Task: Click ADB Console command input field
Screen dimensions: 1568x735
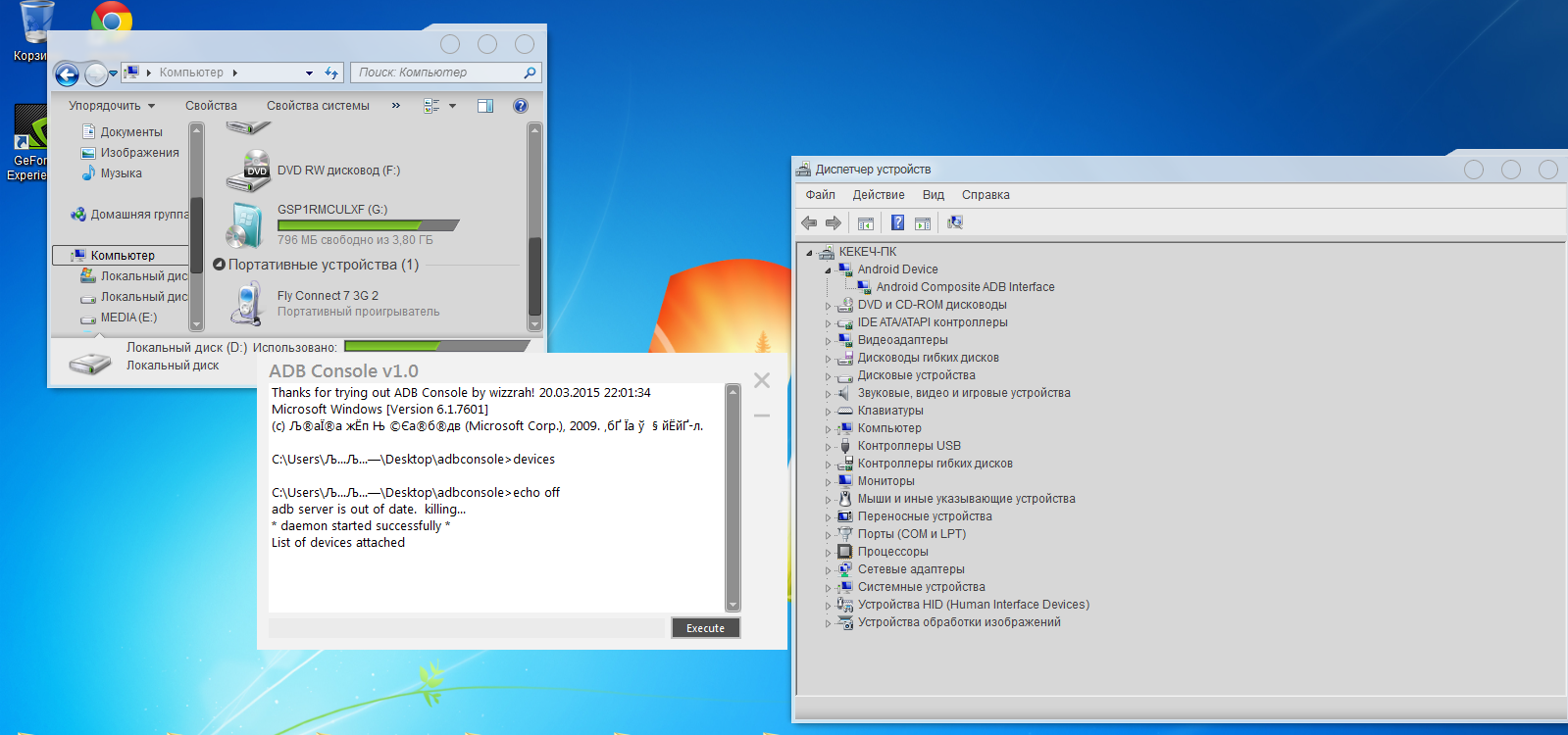Action: (x=467, y=628)
